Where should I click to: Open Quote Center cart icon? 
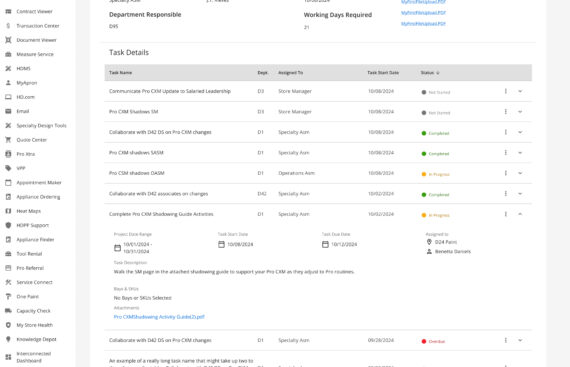point(8,140)
